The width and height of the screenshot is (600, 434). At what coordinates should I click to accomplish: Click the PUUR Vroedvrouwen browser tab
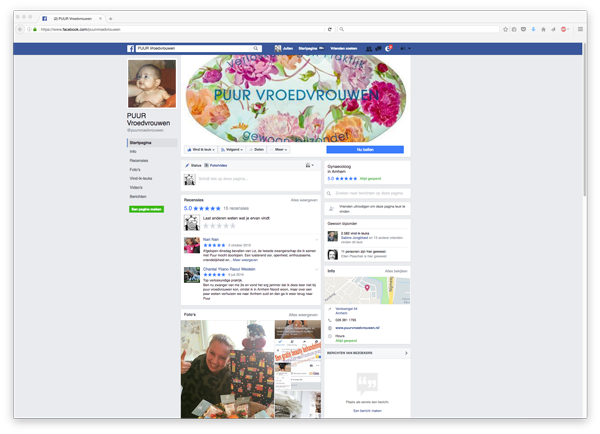click(72, 18)
